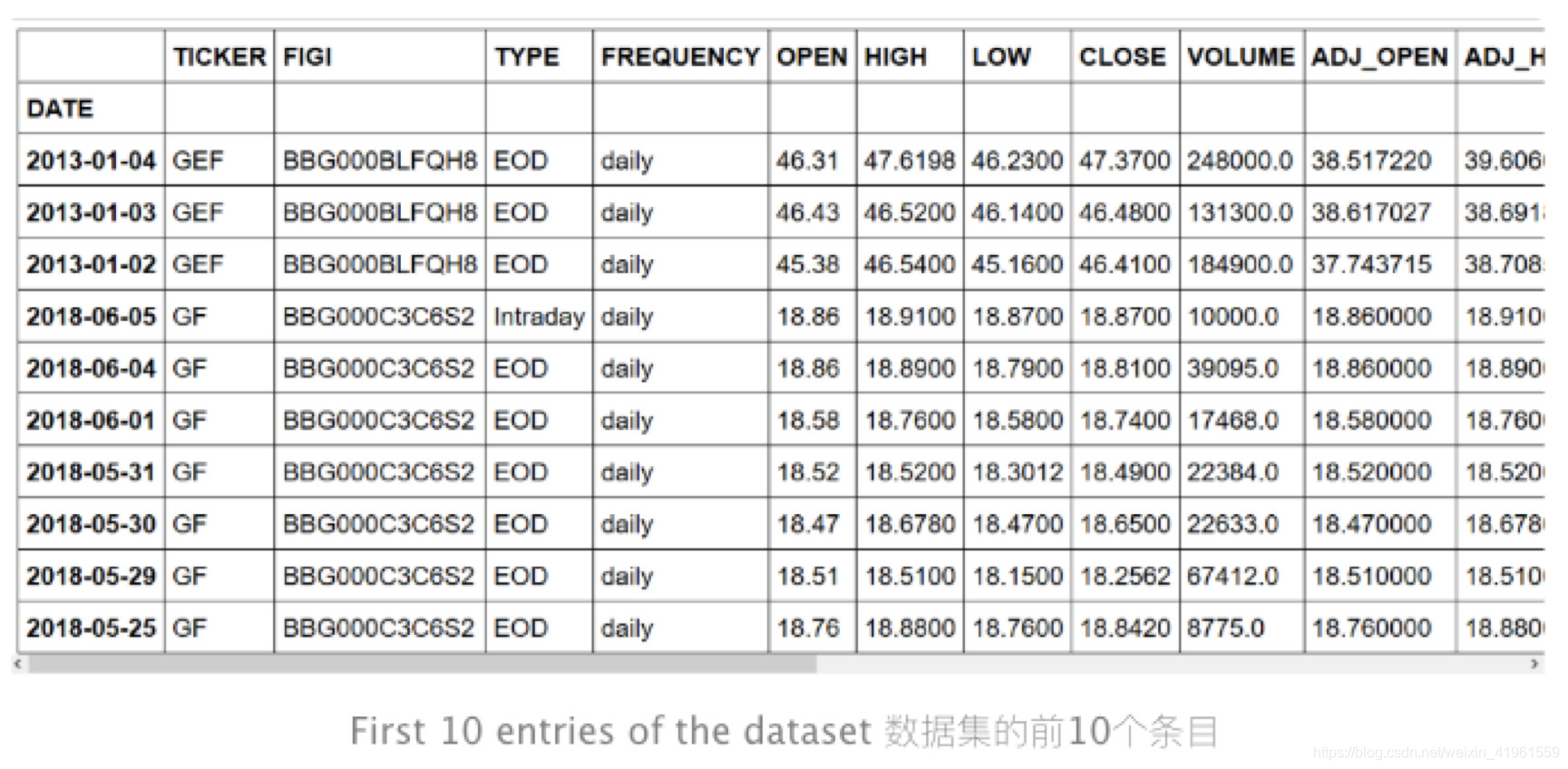Click the 2018-06-04 date row label
Viewport: 1568px width, 769px height.
point(91,368)
